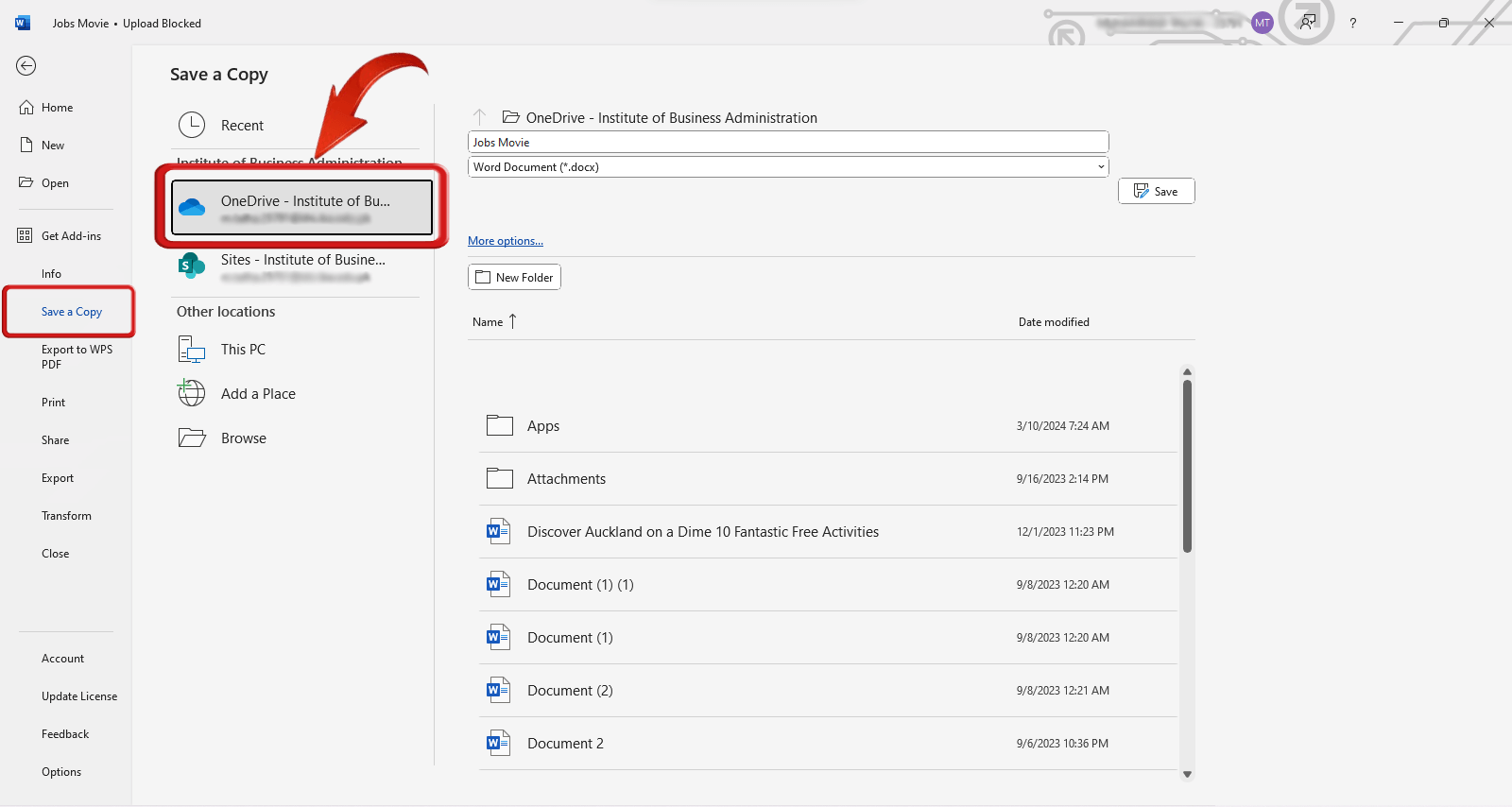Click Word icon beside Document 2
This screenshot has height=807, width=1512.
point(498,743)
